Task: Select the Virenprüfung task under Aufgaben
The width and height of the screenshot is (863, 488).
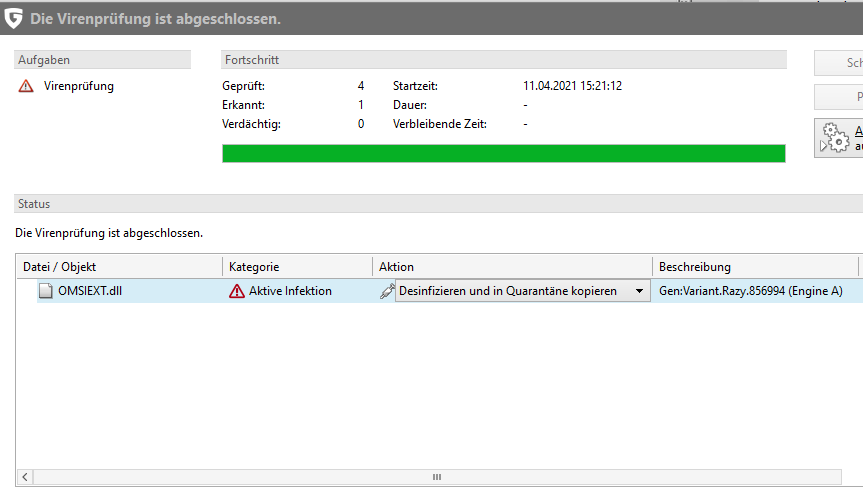Action: coord(79,86)
